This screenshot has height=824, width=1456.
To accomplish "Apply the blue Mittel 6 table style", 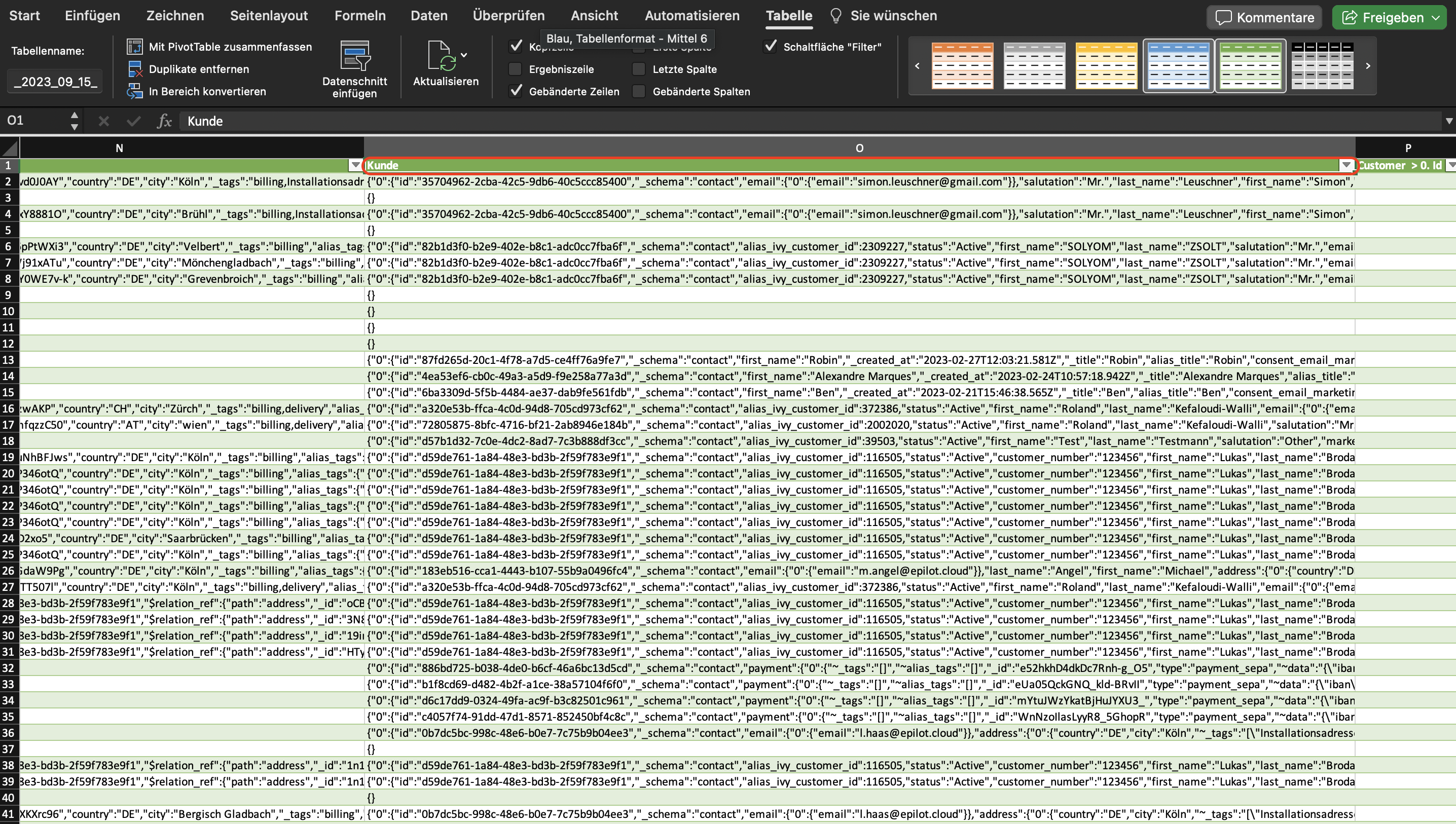I will point(1178,66).
